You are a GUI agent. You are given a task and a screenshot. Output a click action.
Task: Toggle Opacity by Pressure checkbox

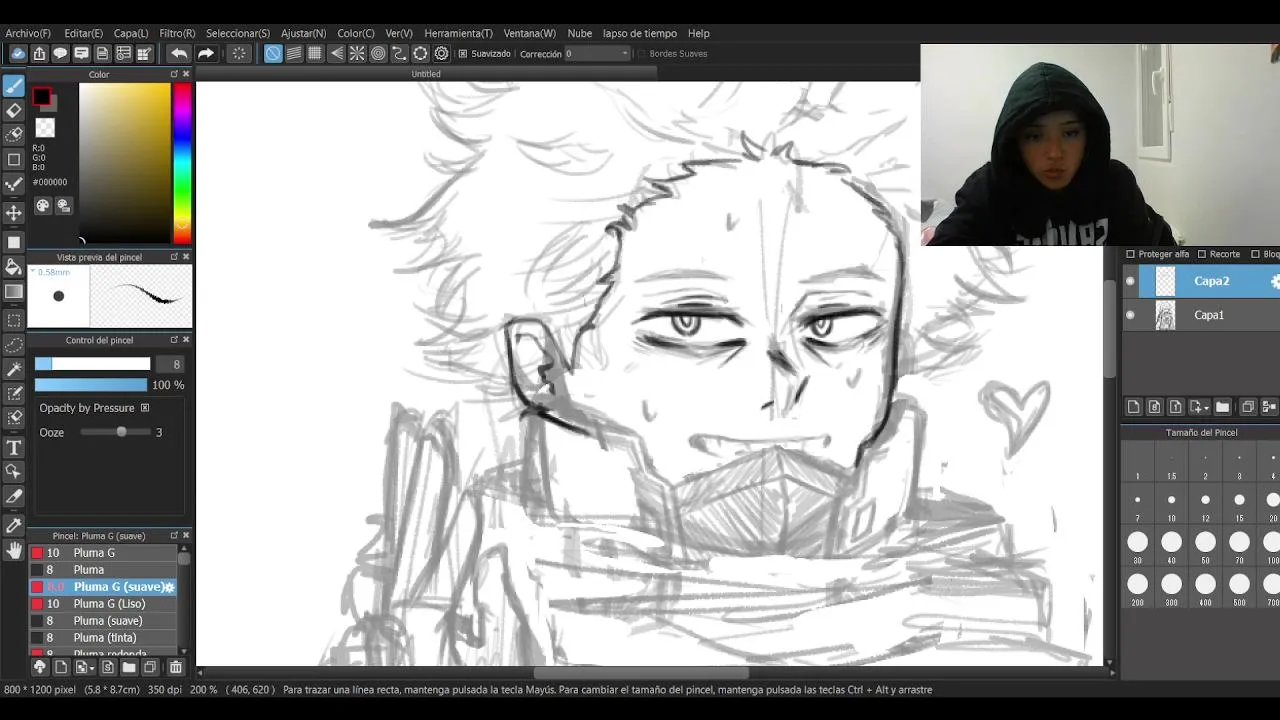click(144, 408)
